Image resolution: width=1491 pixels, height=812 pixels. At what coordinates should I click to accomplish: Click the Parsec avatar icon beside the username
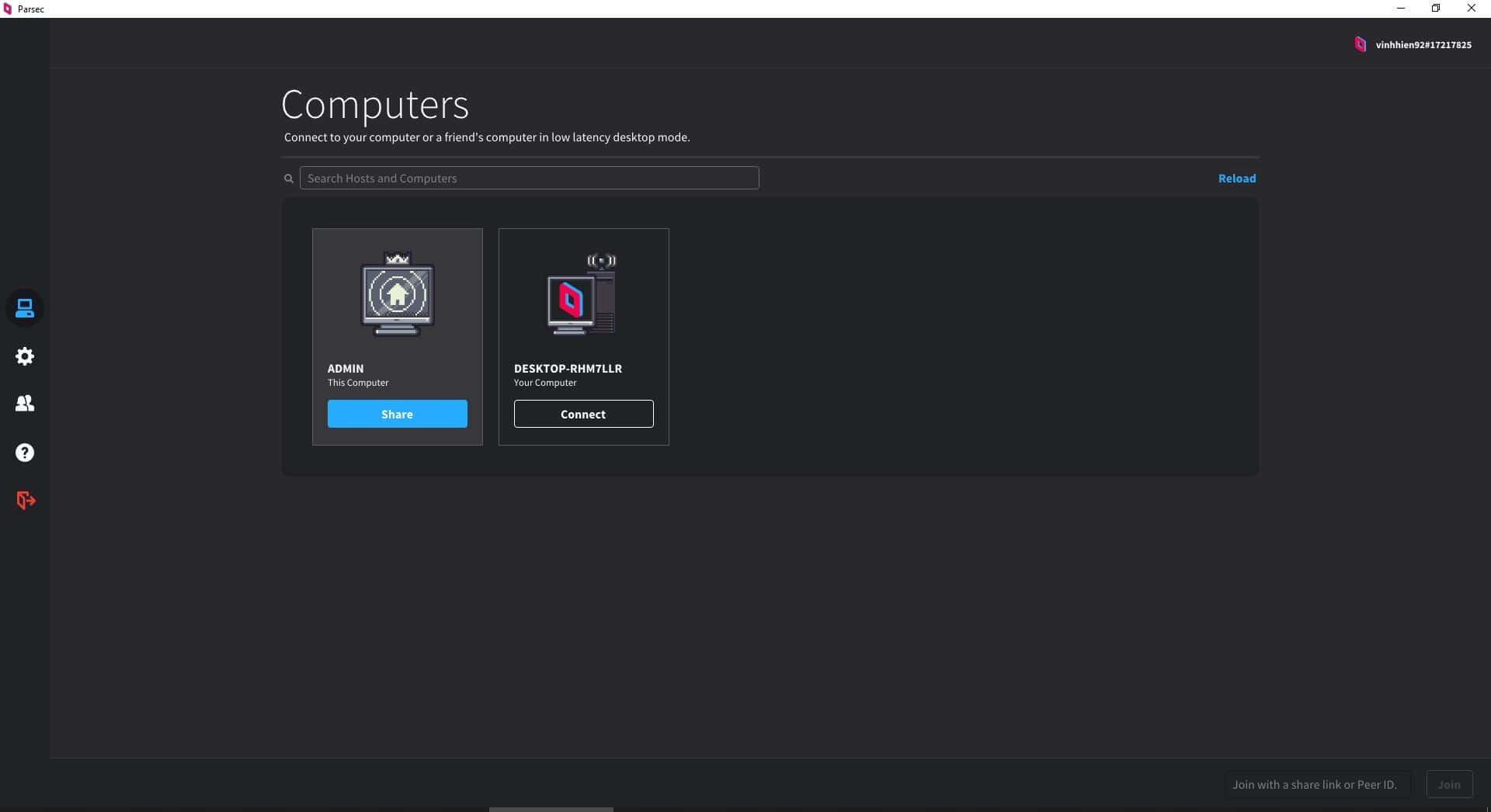tap(1360, 44)
